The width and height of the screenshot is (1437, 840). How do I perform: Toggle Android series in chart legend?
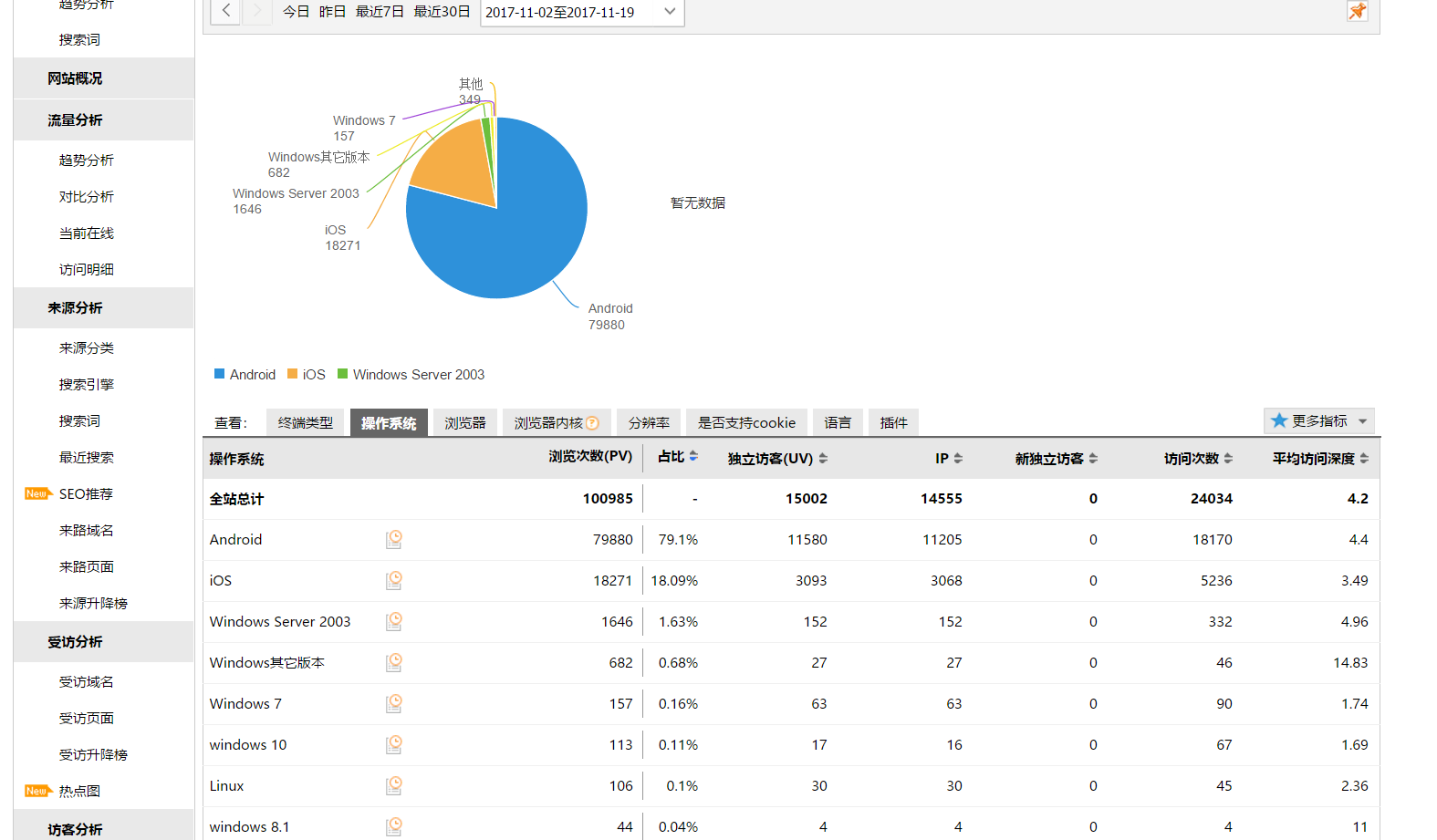[245, 375]
